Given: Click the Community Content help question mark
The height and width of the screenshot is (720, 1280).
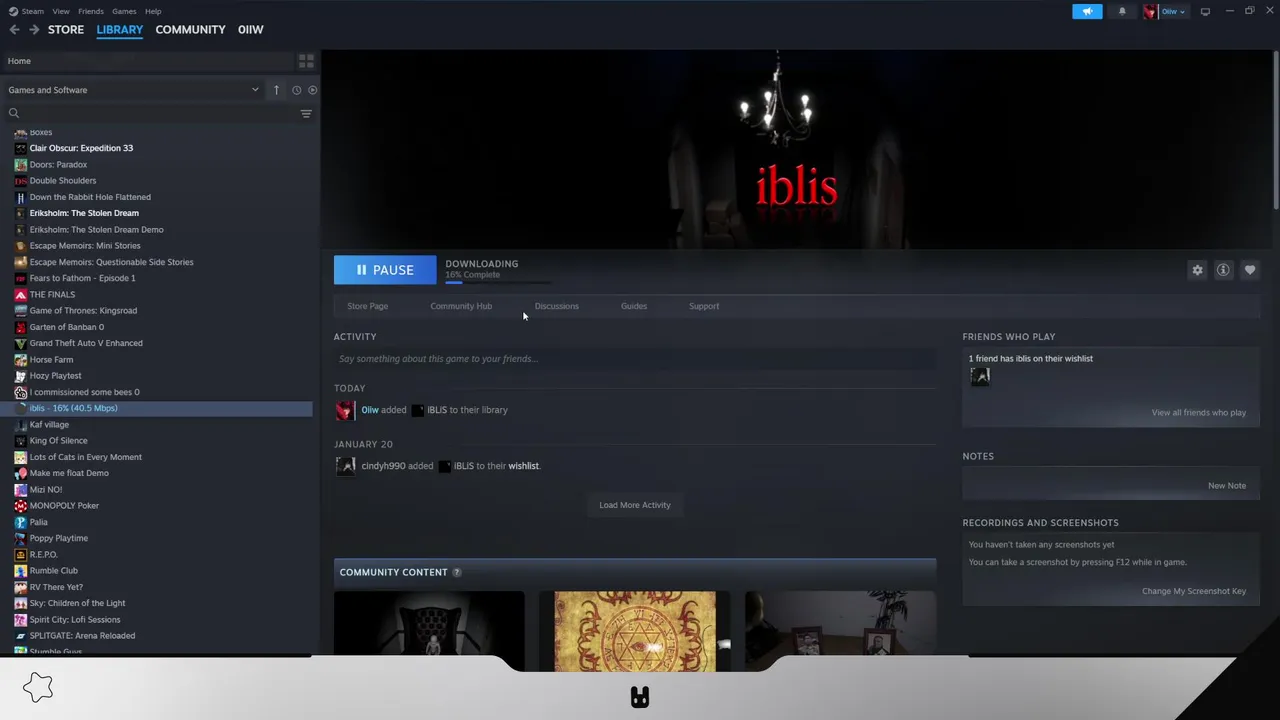Looking at the screenshot, I should click(x=456, y=572).
